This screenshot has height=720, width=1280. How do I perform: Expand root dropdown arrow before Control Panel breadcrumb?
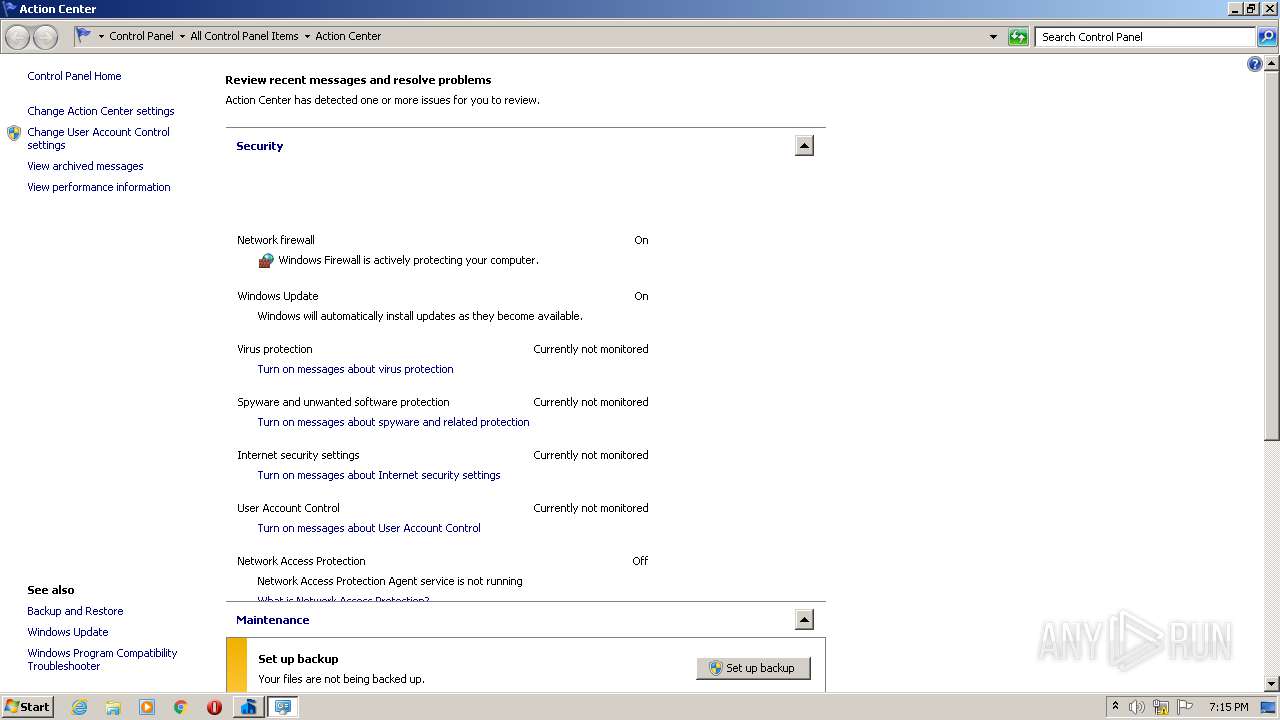point(101,36)
